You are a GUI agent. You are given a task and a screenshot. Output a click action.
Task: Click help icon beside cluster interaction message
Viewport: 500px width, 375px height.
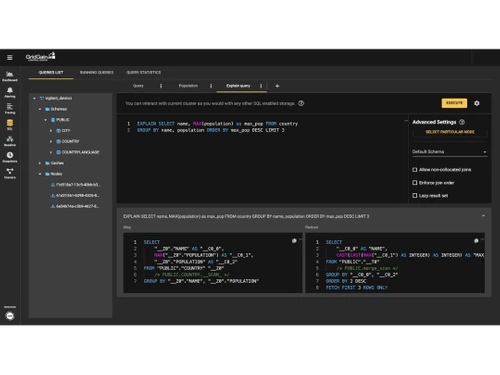pos(301,103)
